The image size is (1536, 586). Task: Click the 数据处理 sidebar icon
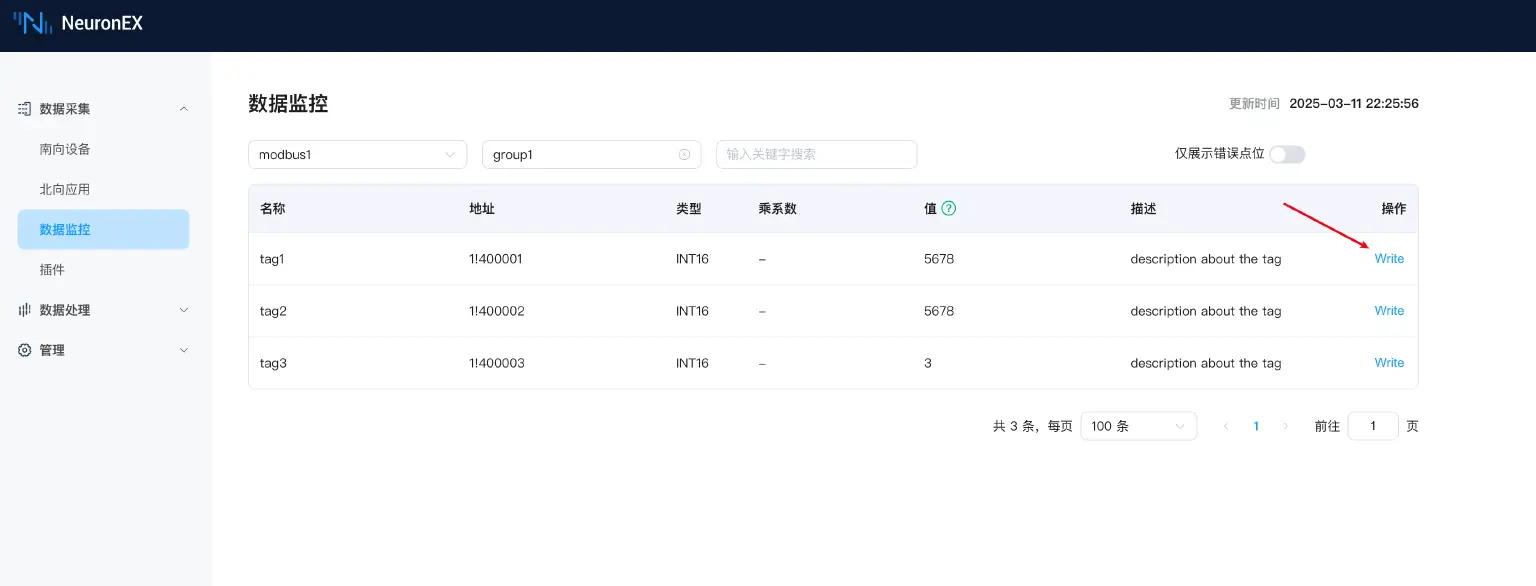click(x=25, y=310)
